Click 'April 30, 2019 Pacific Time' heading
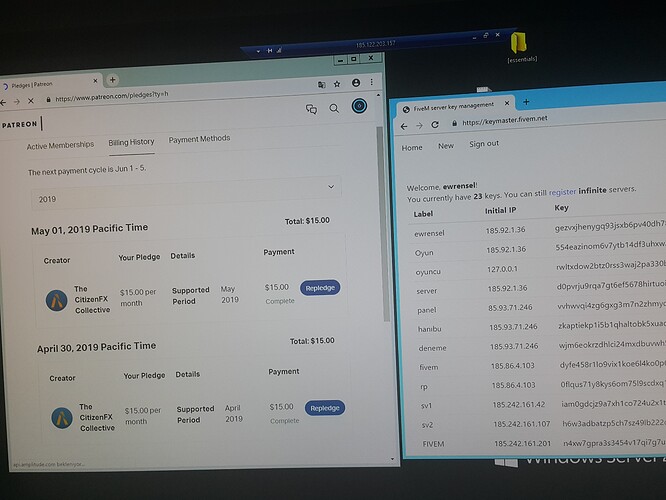The width and height of the screenshot is (666, 500). (x=96, y=347)
